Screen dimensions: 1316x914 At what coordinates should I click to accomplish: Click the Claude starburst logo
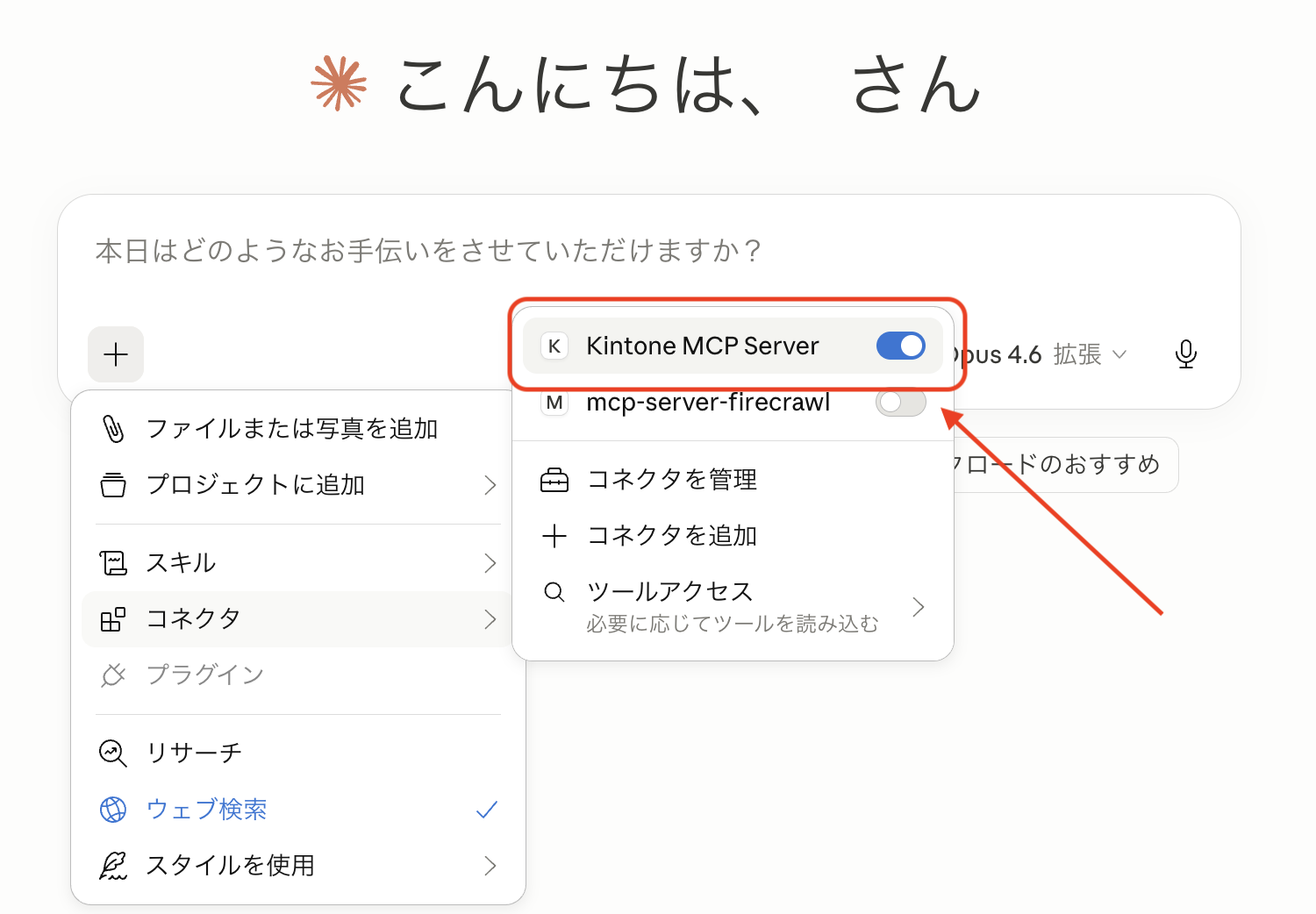pyautogui.click(x=339, y=83)
